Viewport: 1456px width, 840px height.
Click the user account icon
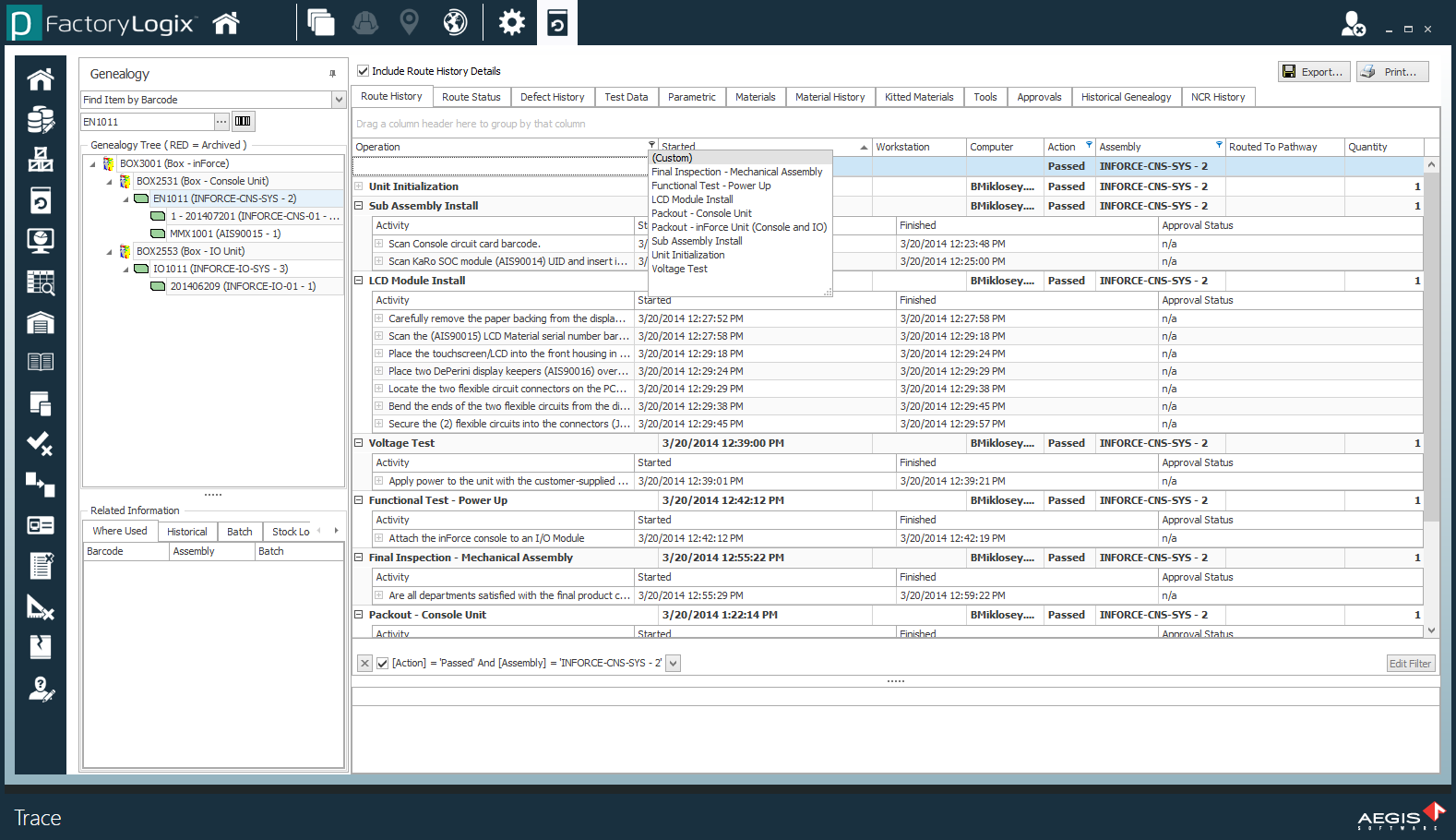click(1353, 24)
